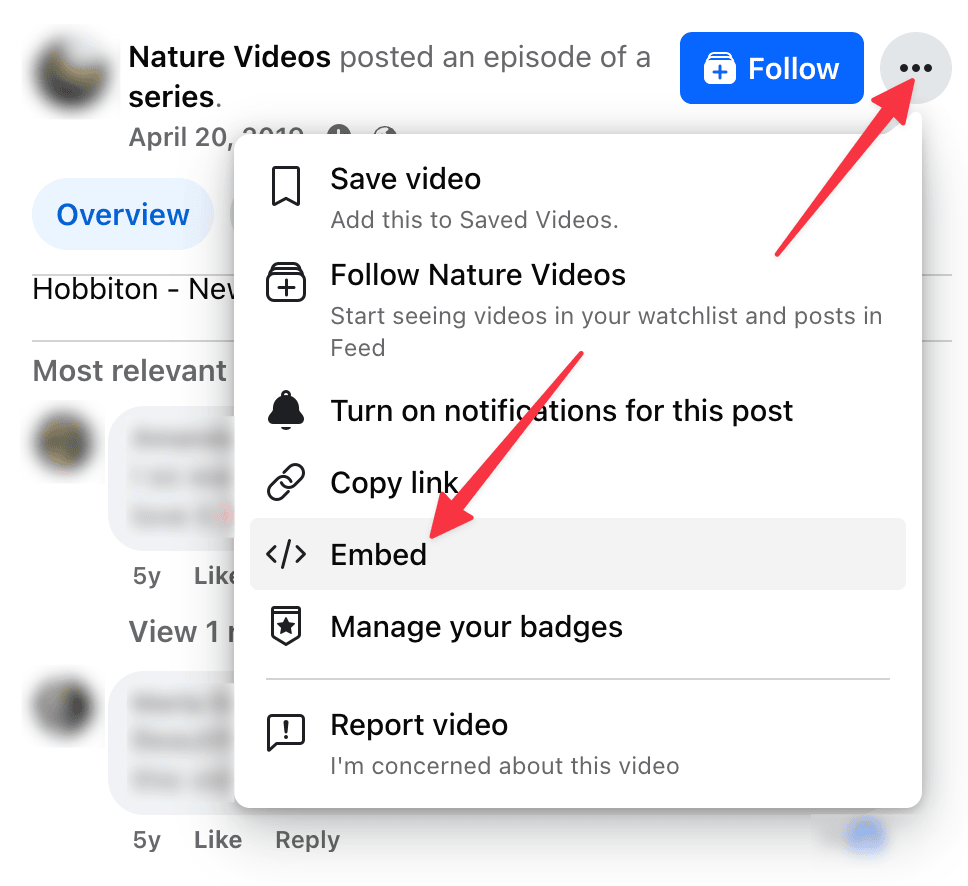This screenshot has width=968, height=886.
Task: Click the bell notifications icon
Action: tap(286, 410)
